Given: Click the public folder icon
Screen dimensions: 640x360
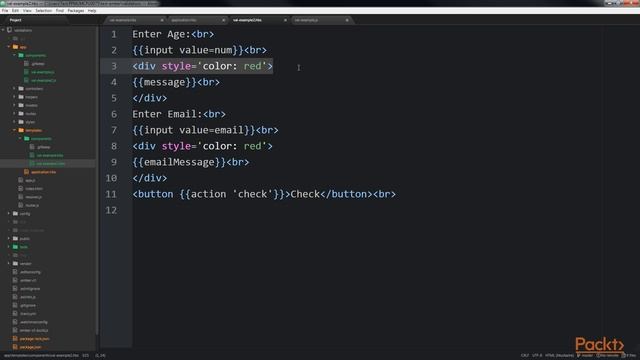Looking at the screenshot, I should (15, 238).
